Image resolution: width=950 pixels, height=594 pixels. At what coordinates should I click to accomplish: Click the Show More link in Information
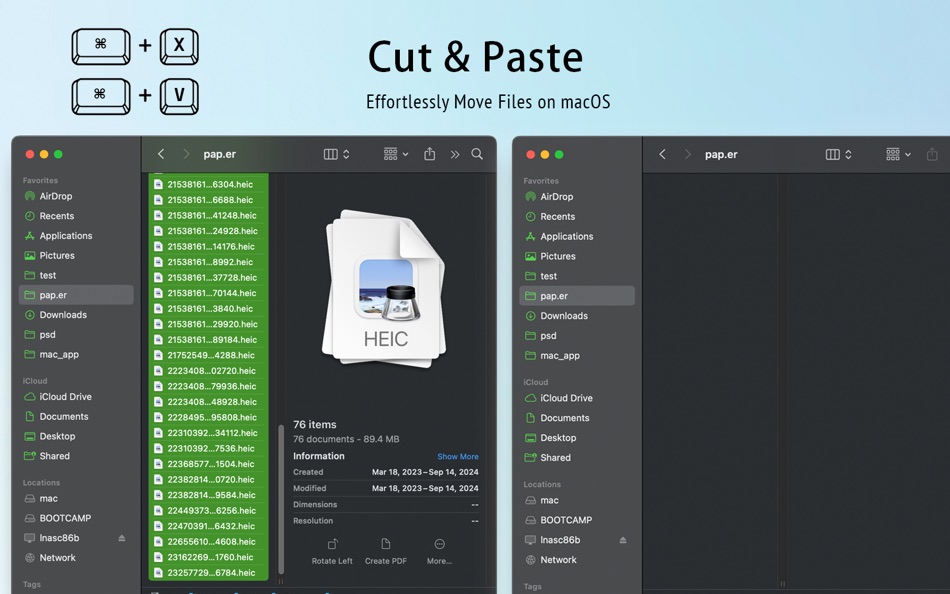tap(457, 456)
